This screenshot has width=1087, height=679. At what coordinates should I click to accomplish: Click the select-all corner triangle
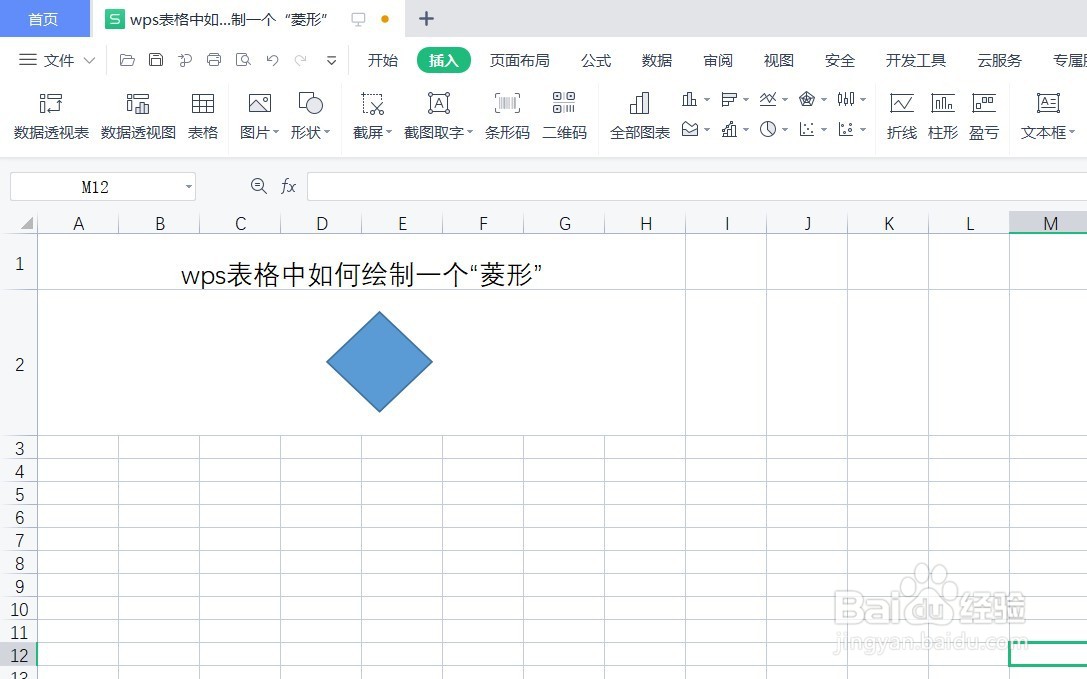point(26,223)
